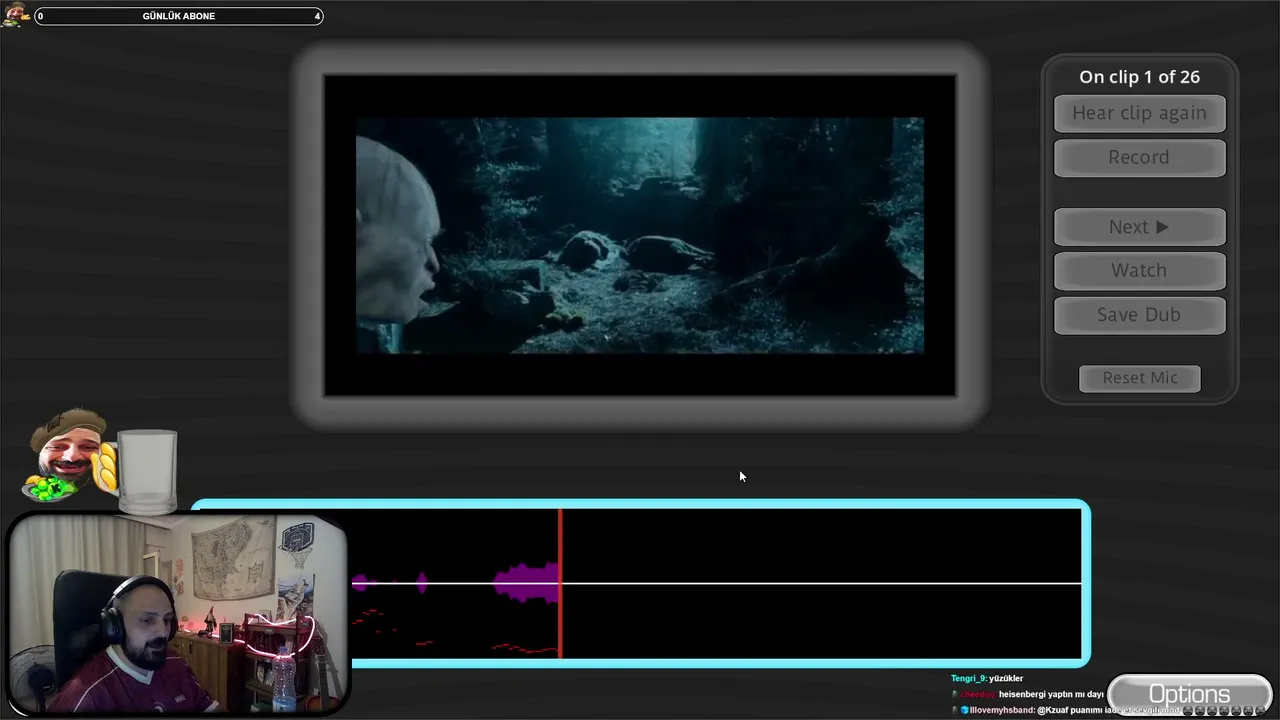The height and width of the screenshot is (720, 1280).
Task: Save the recording with Save Dub
Action: pyautogui.click(x=1139, y=314)
